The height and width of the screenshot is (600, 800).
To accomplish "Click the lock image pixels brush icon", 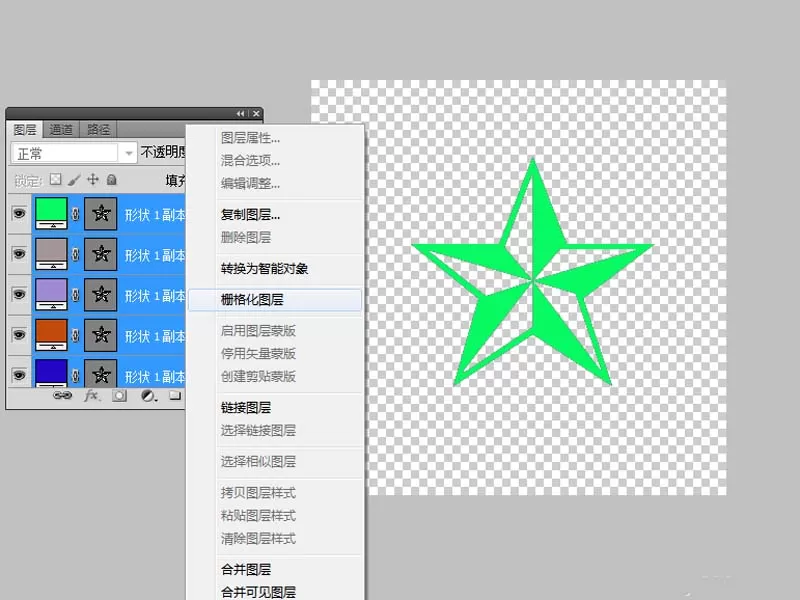I will [x=74, y=180].
